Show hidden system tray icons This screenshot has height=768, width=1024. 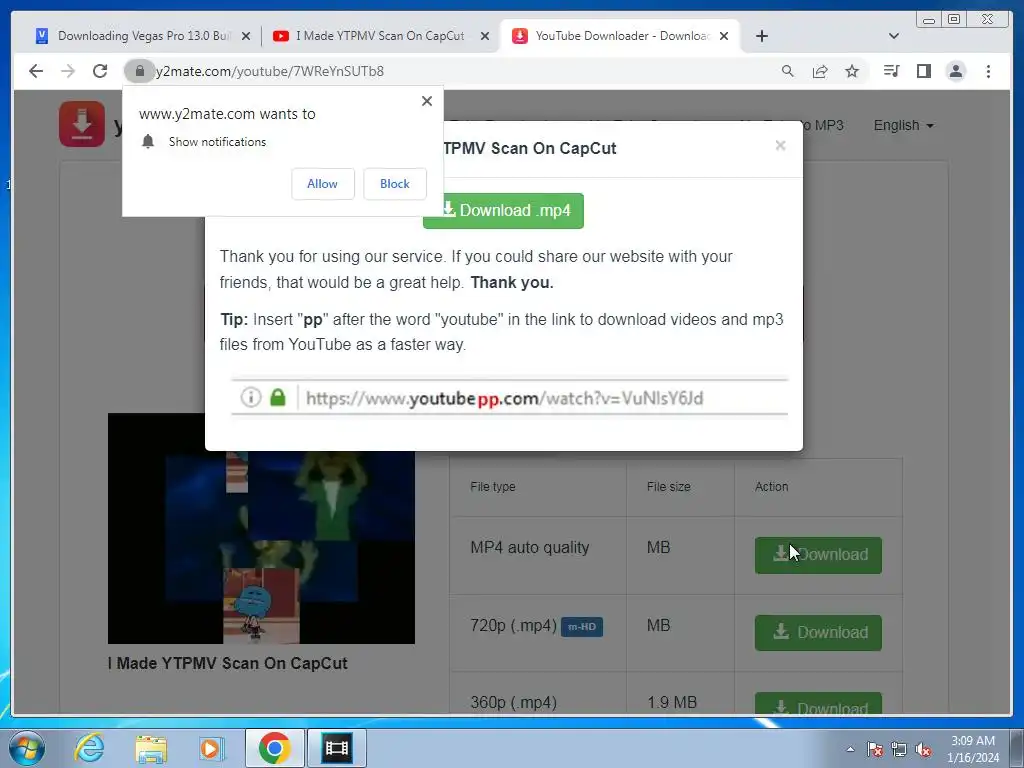tap(850, 749)
